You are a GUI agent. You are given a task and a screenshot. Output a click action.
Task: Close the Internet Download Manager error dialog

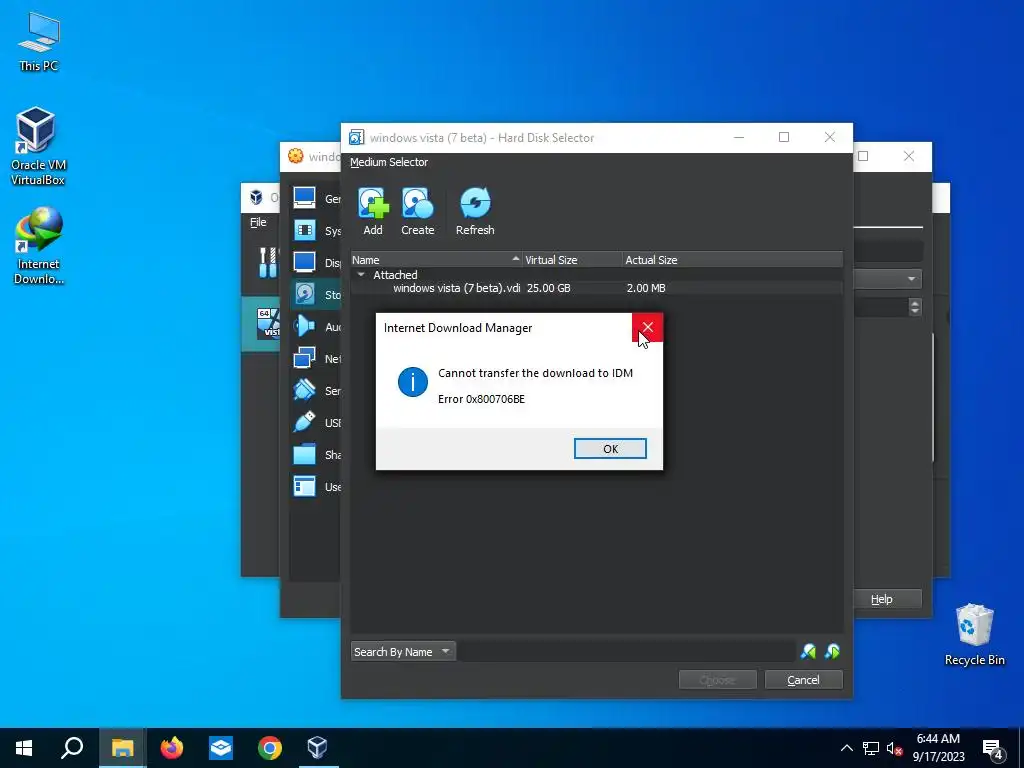[647, 327]
